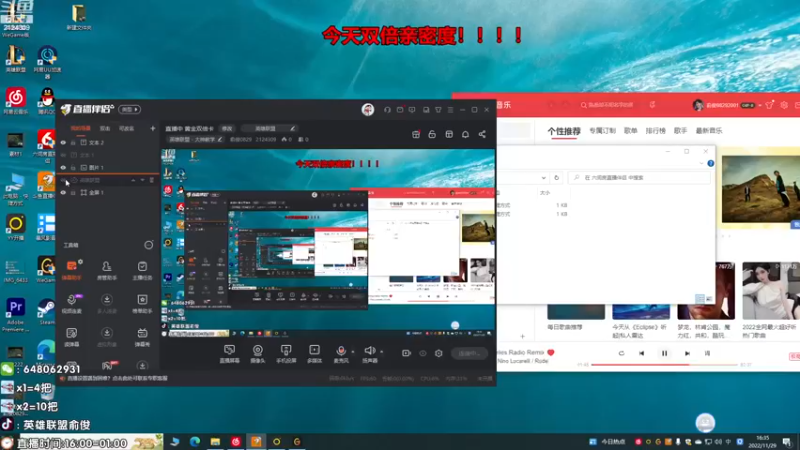Screen dimensions: 800x450
Task: Edit the 英雄联盟 category label
Action: pyautogui.click(x=268, y=129)
